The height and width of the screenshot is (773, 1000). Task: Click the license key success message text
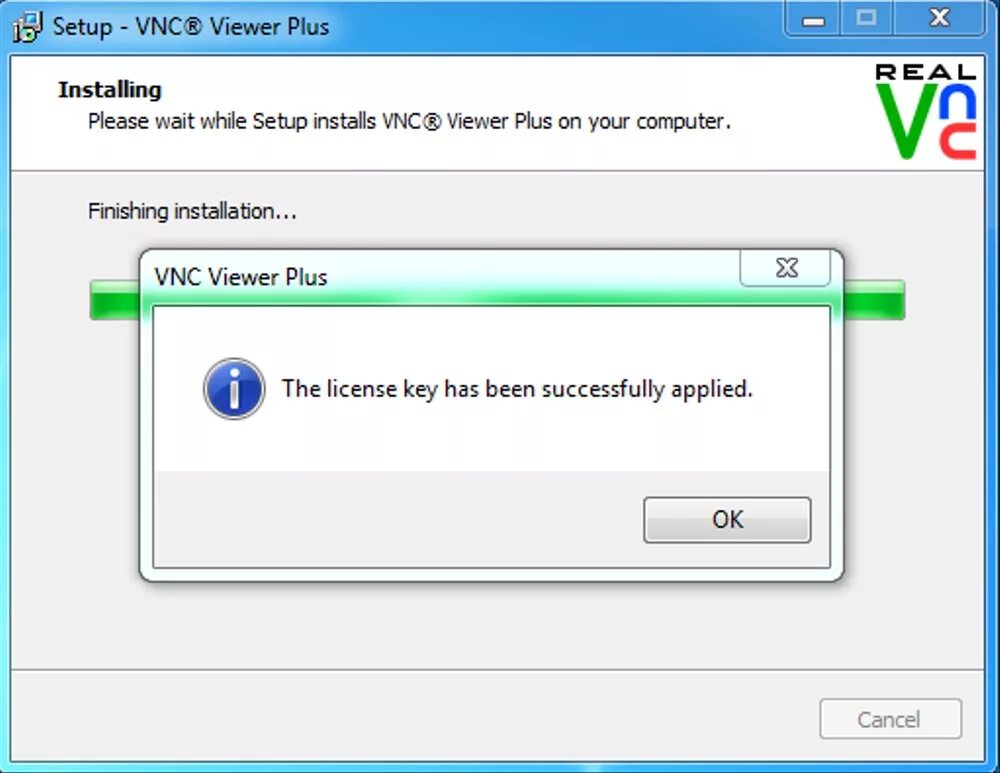coord(517,388)
